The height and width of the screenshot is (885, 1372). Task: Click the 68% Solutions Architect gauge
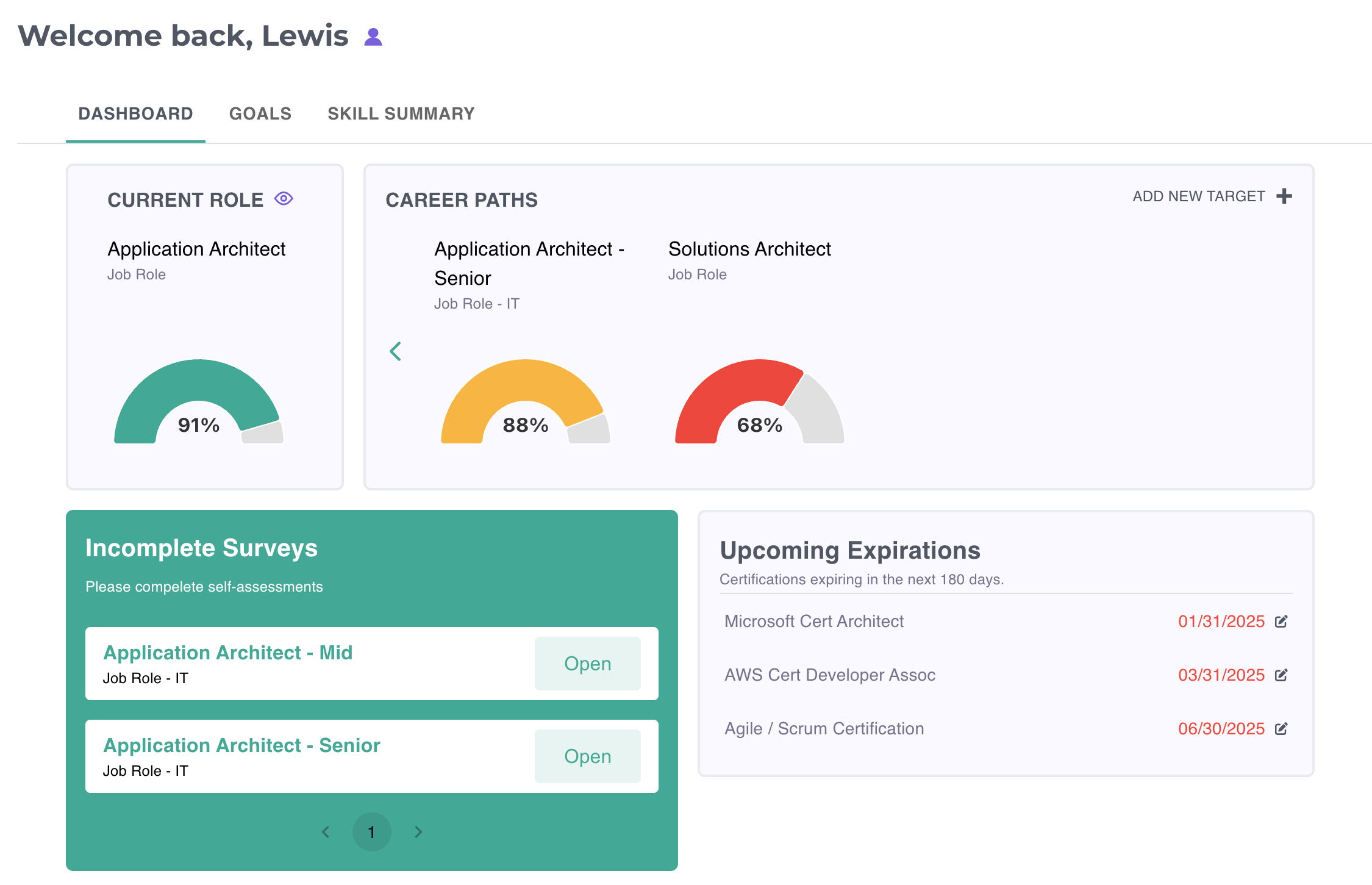[x=759, y=403]
